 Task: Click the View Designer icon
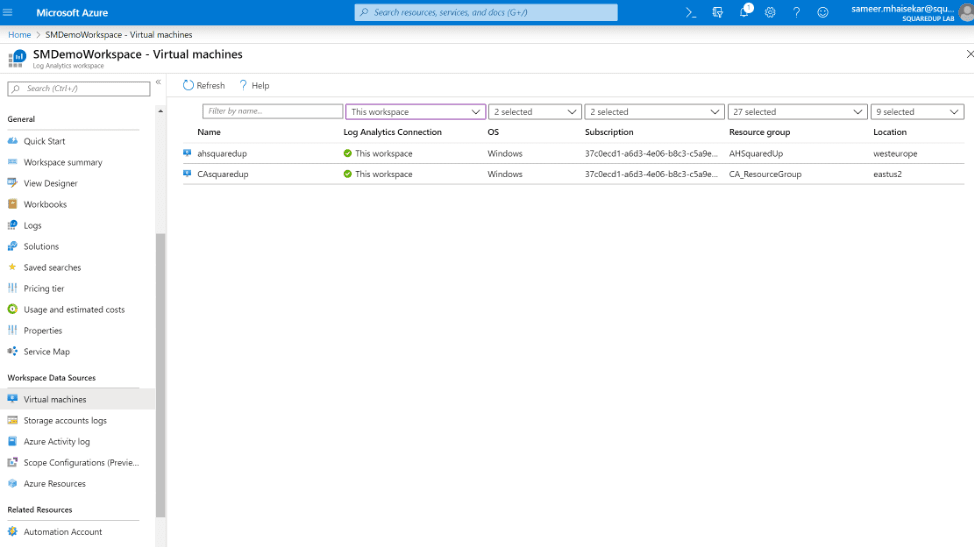coord(12,183)
